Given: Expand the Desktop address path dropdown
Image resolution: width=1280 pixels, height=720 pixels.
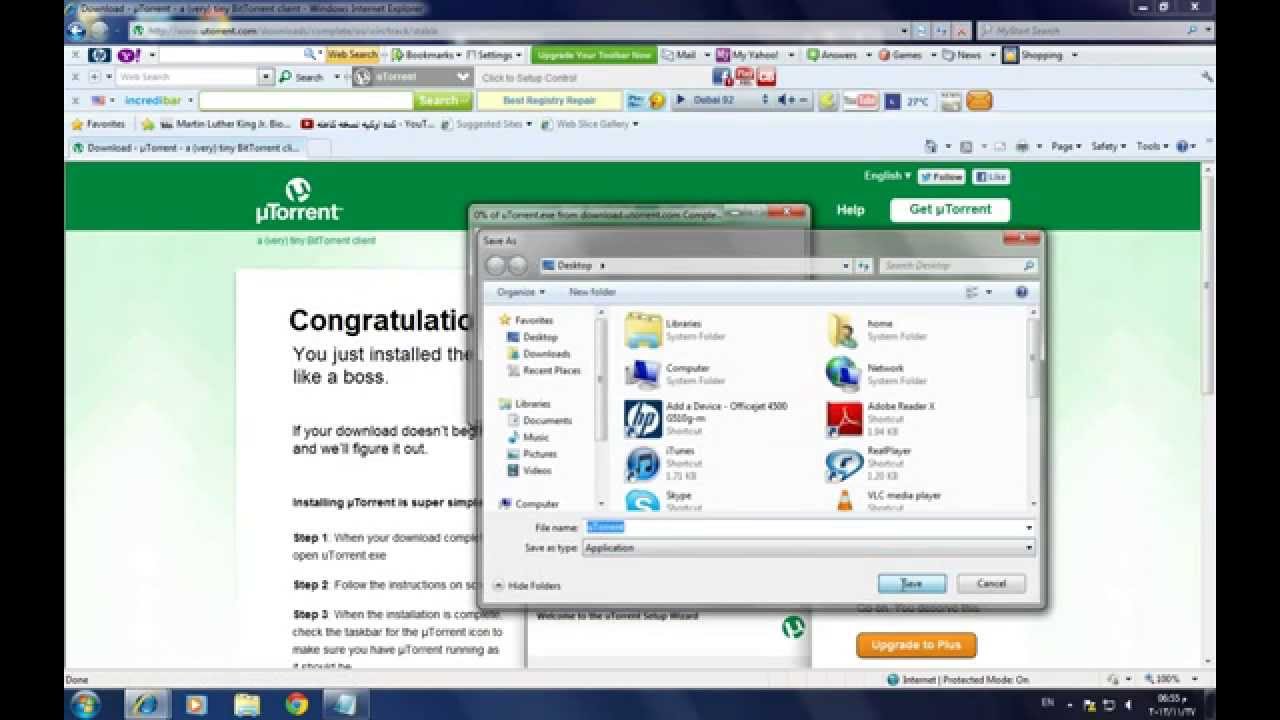Looking at the screenshot, I should click(x=846, y=266).
